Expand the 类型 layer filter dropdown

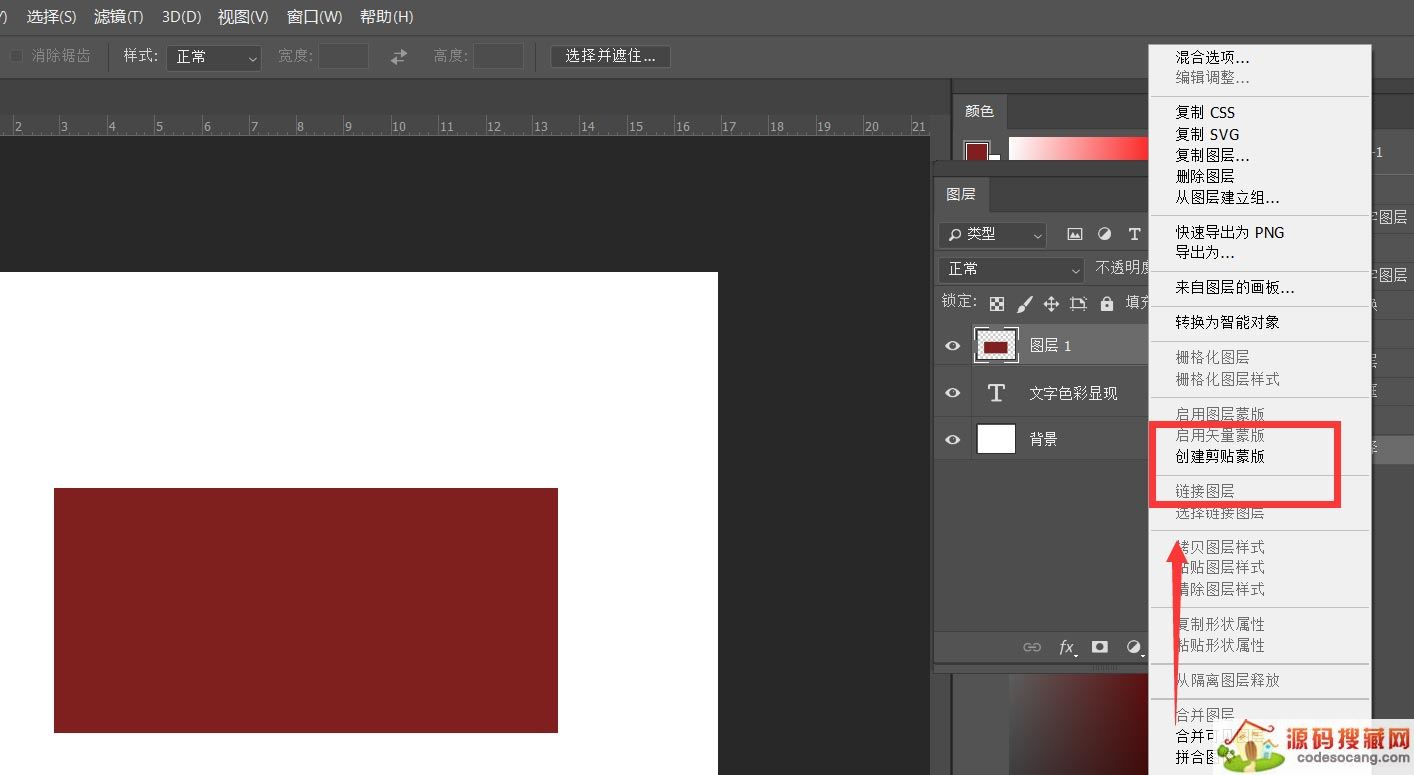[993, 234]
